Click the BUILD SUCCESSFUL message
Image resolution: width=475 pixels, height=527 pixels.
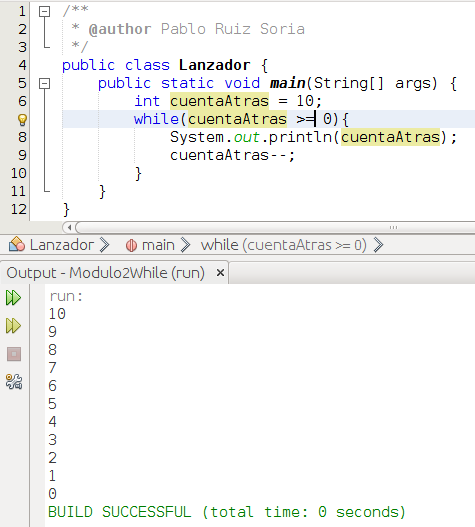227,512
